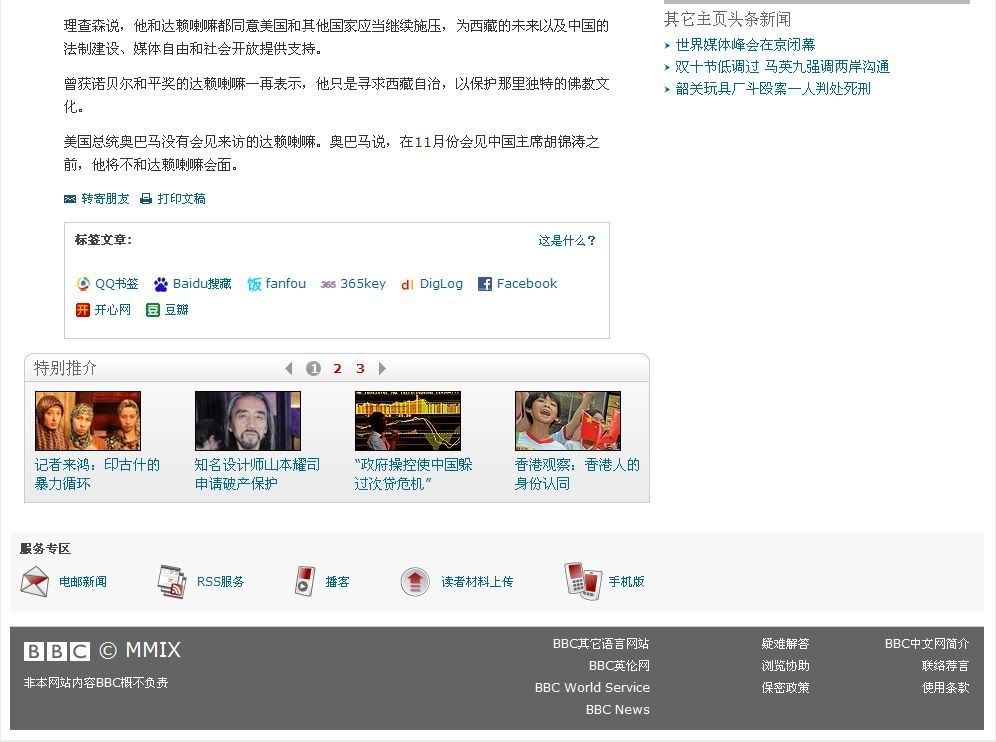Share article using Facebook icon

[x=485, y=284]
